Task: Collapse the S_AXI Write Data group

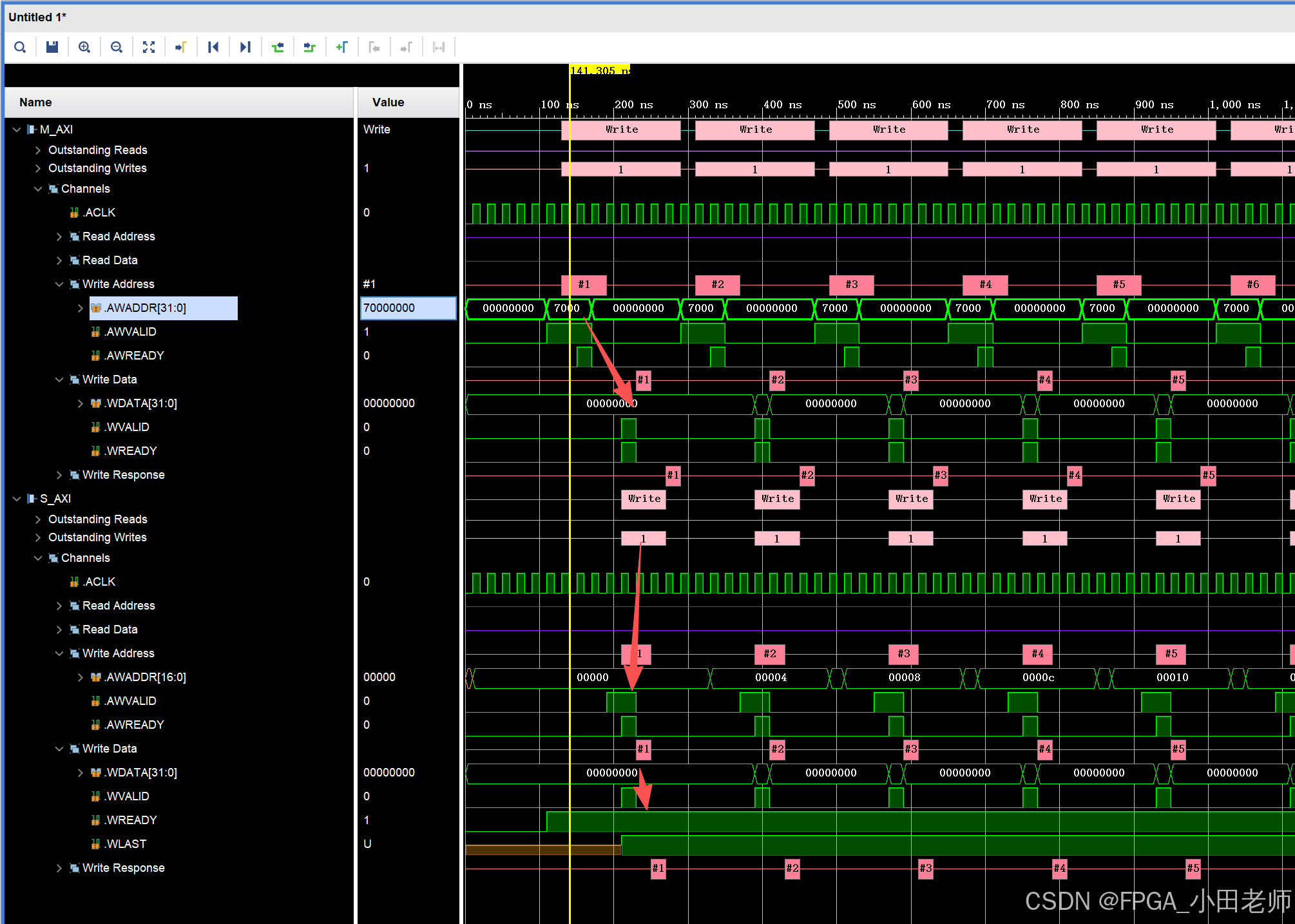Action: coord(59,749)
